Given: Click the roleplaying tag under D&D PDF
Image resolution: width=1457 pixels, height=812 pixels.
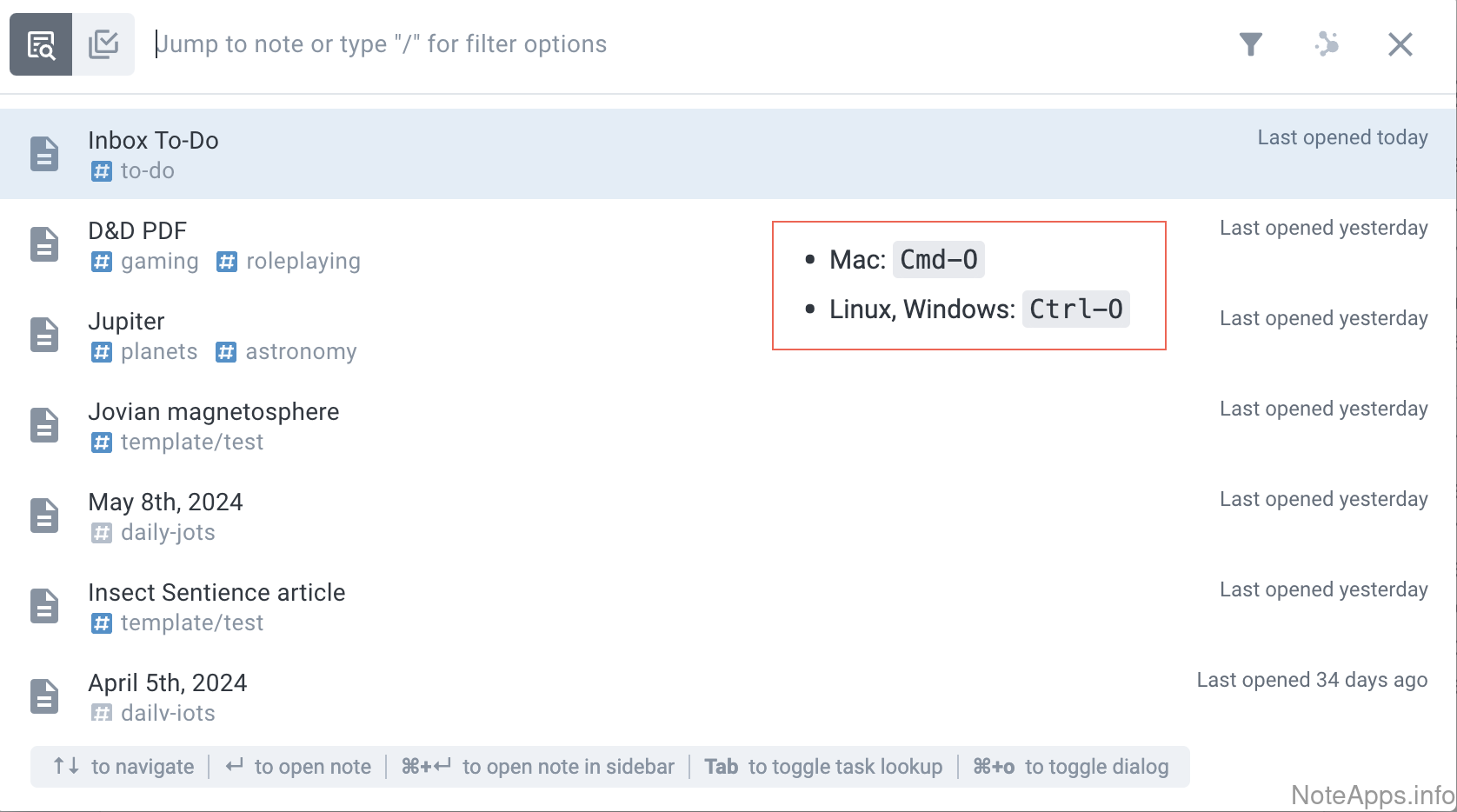Looking at the screenshot, I should coord(302,262).
